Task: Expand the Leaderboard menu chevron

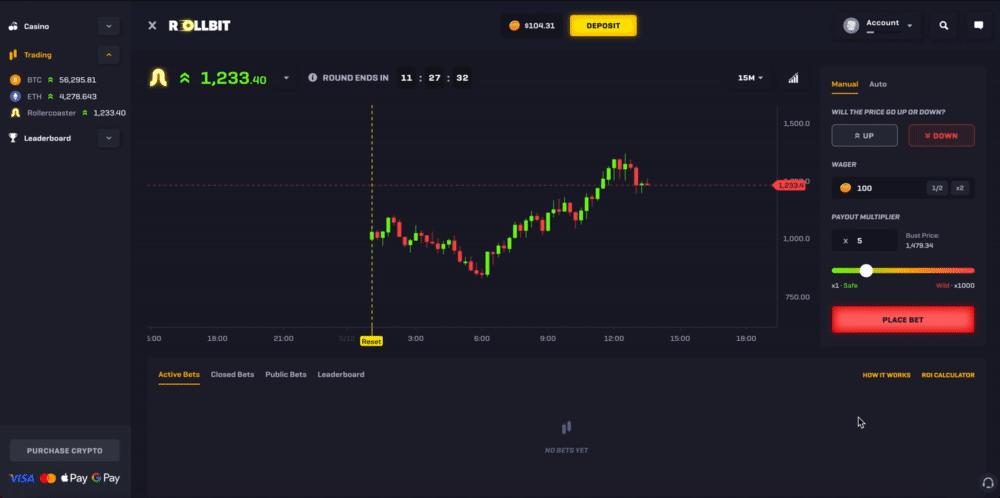Action: 108,138
